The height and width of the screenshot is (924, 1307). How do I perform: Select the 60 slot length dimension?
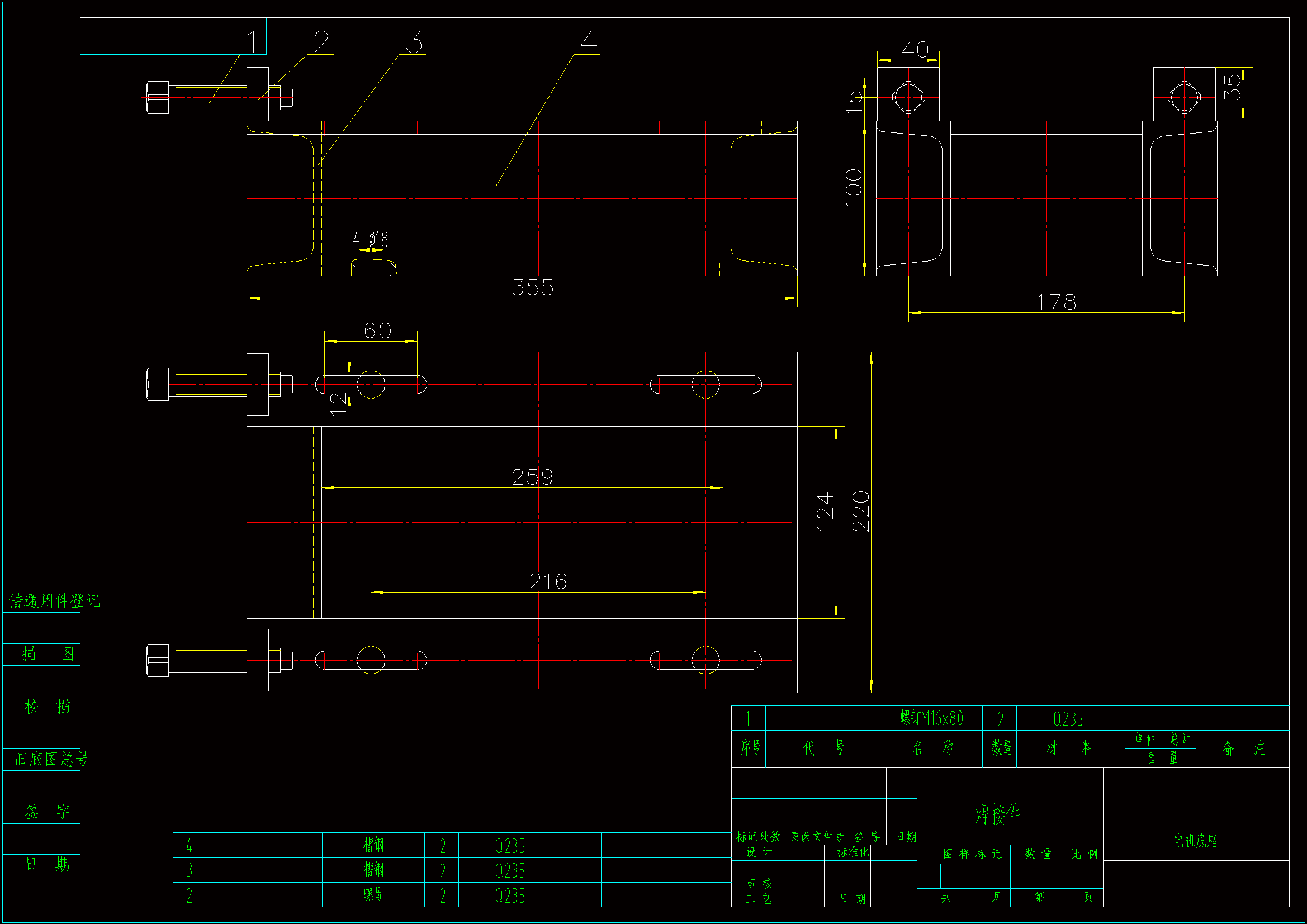[x=377, y=331]
